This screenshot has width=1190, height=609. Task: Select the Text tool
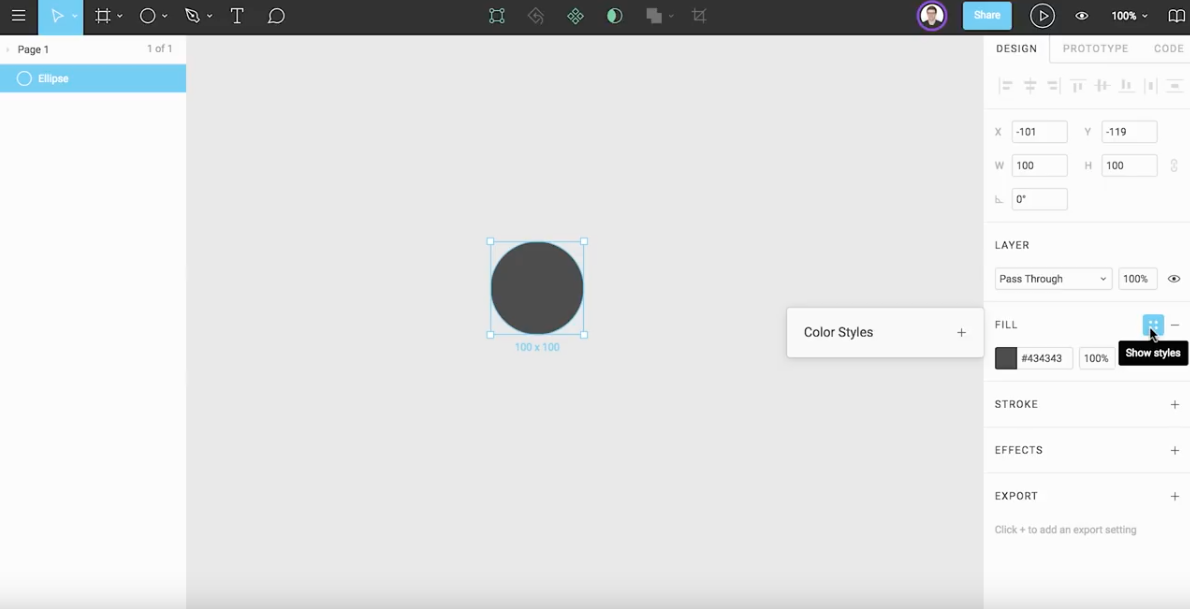click(237, 16)
